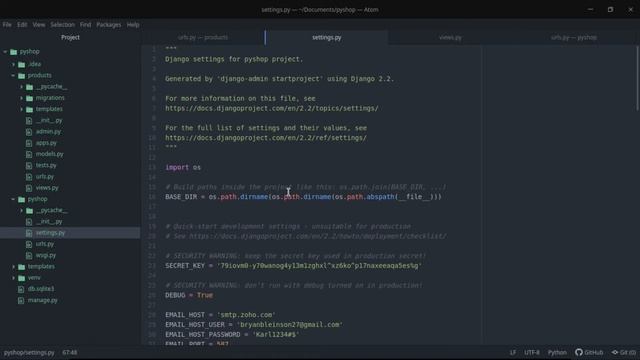640x360 pixels.
Task: Open urls.py under inner pyshop folder
Action: coord(45,244)
